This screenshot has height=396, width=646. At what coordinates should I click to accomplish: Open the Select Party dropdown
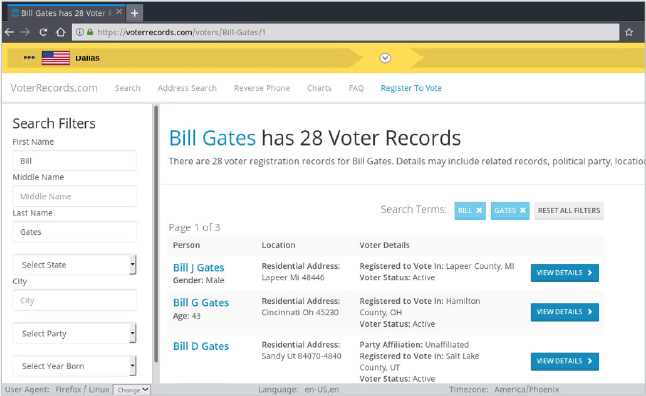[74, 333]
